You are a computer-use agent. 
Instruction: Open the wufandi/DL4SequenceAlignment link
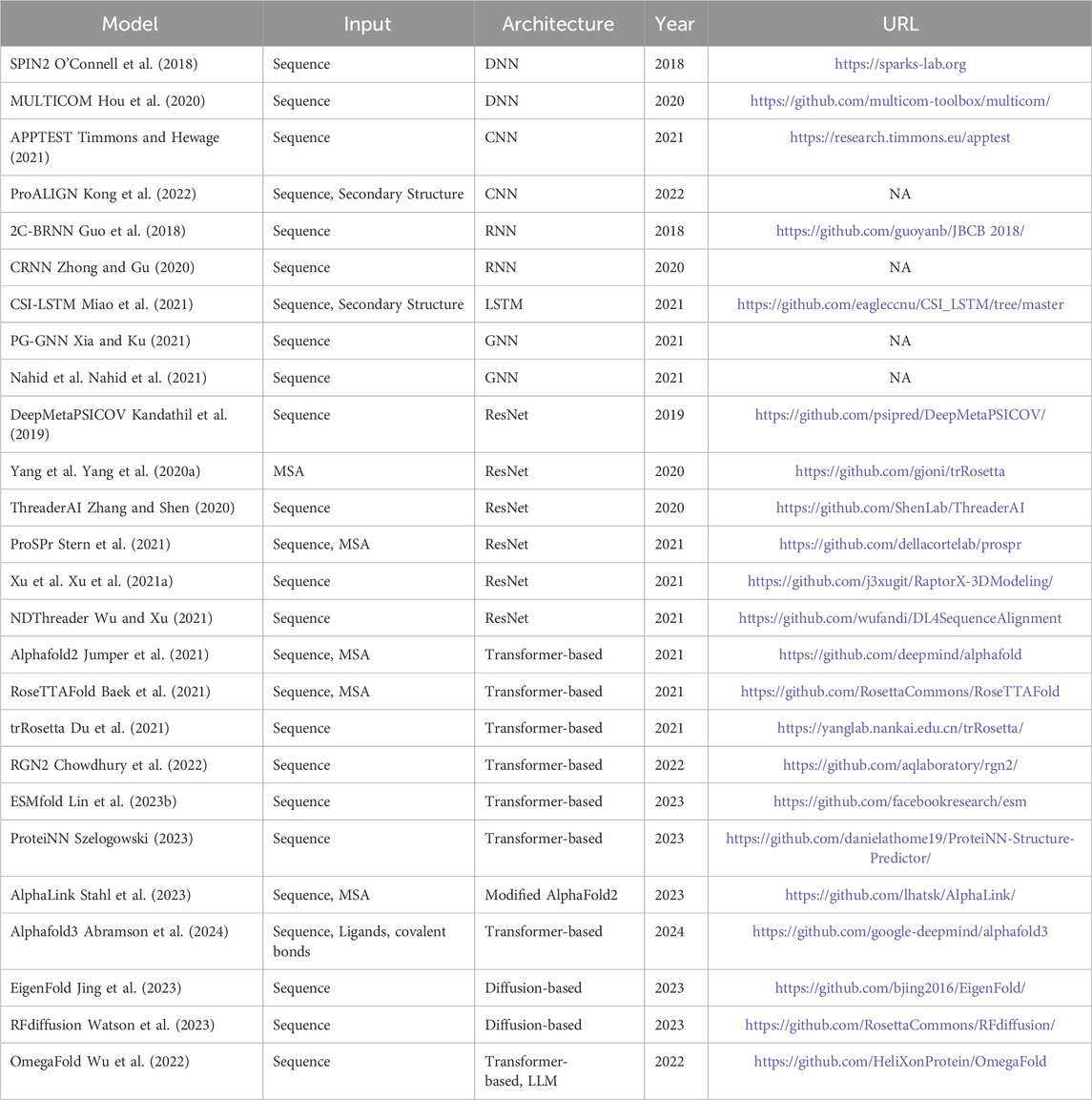(900, 618)
